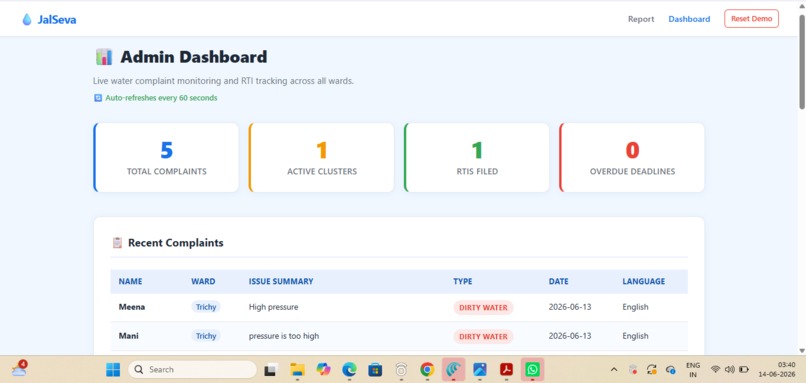Viewport: 806px width, 383px height.
Task: Click the auto-refresh icon
Action: click(x=98, y=98)
